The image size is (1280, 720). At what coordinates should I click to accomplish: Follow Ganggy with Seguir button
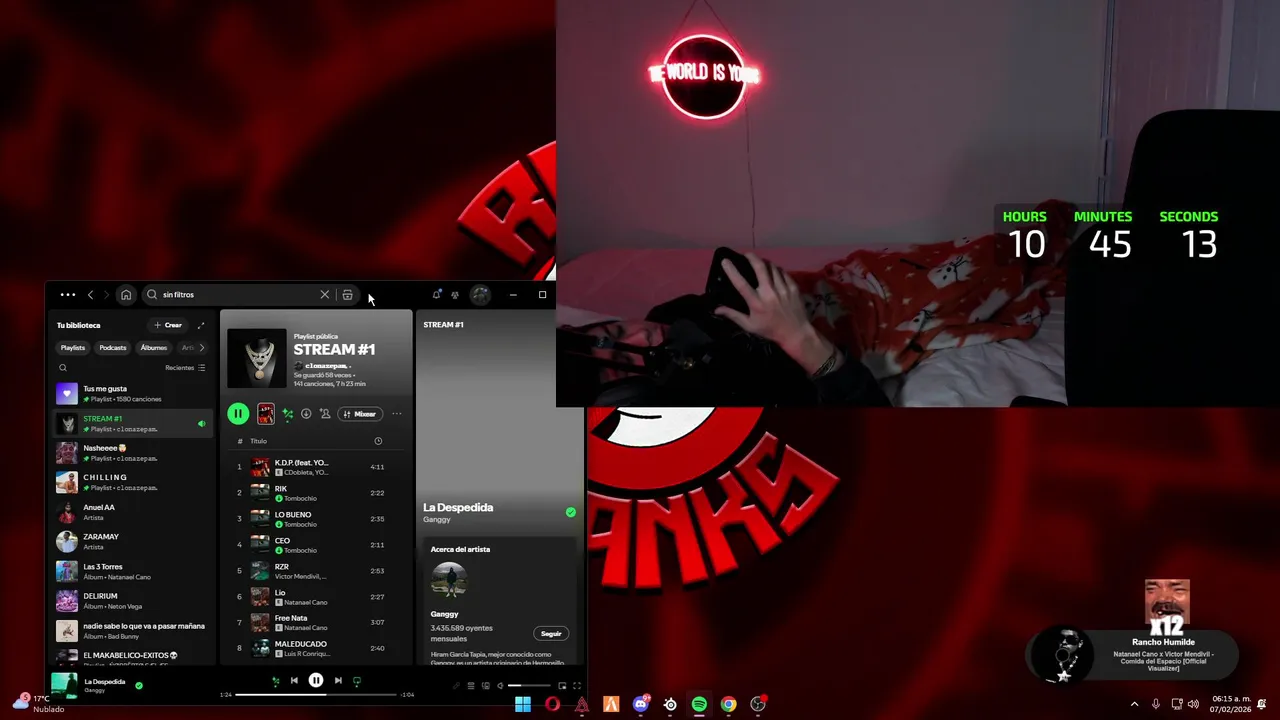coord(551,633)
